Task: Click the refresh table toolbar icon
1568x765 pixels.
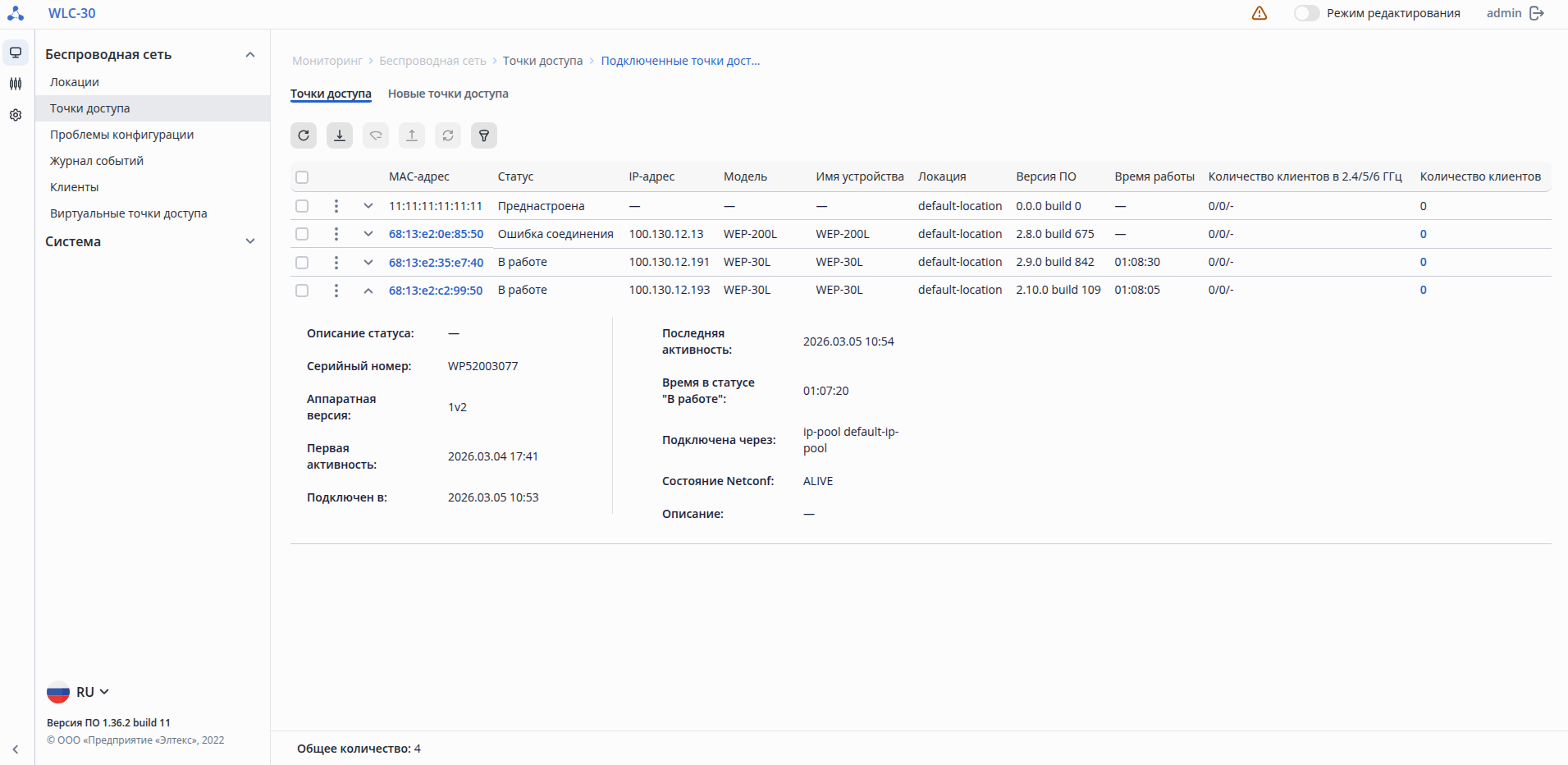Action: [x=304, y=135]
